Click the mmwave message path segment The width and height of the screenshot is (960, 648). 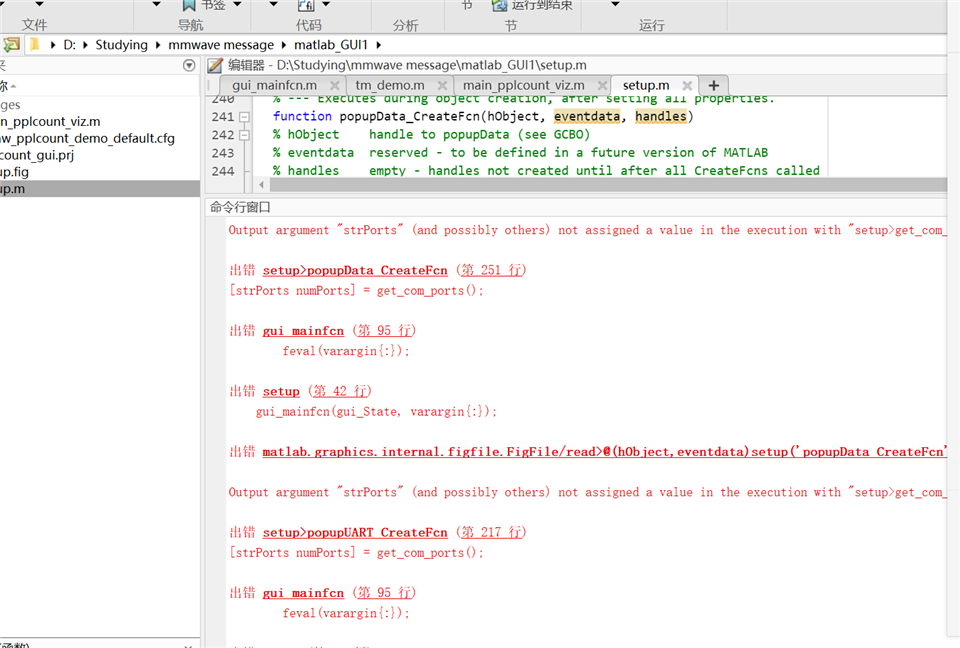221,45
